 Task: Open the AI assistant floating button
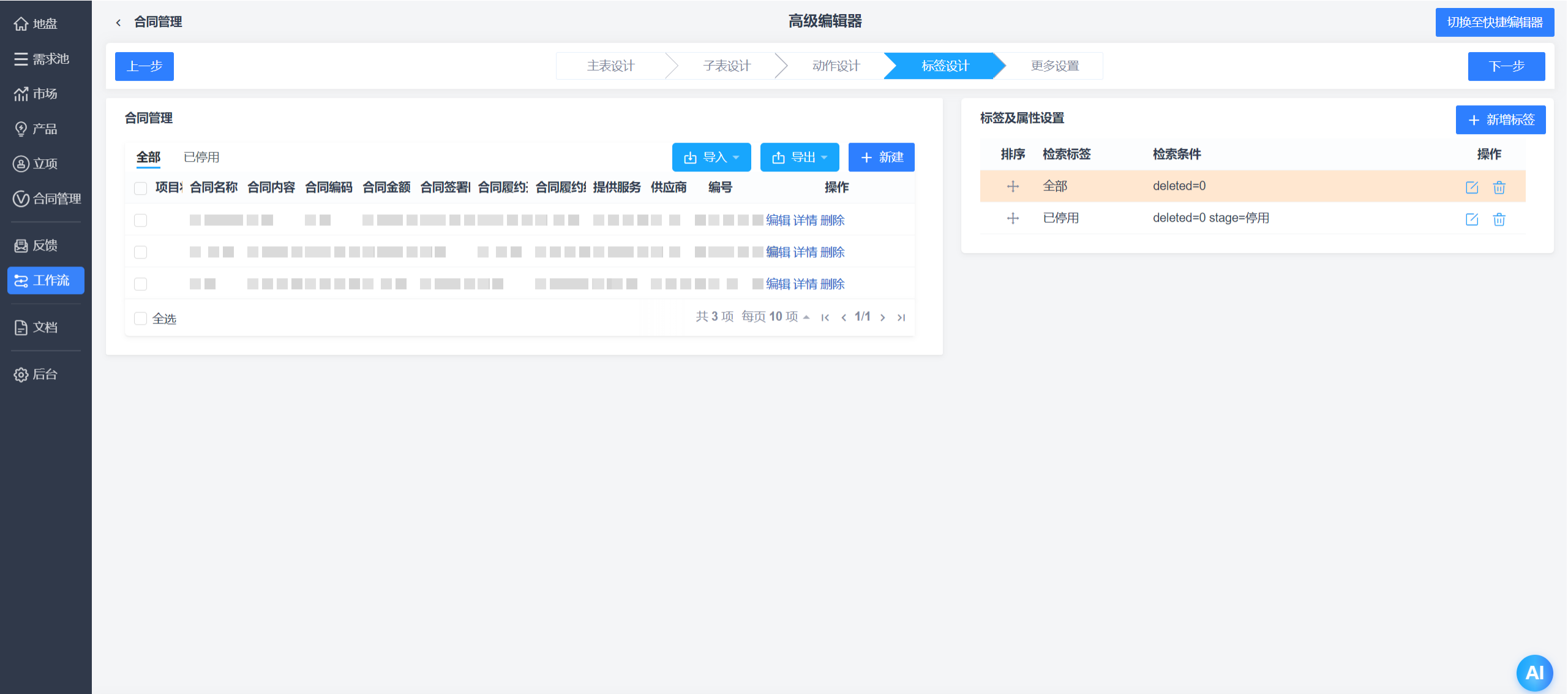[x=1534, y=673]
